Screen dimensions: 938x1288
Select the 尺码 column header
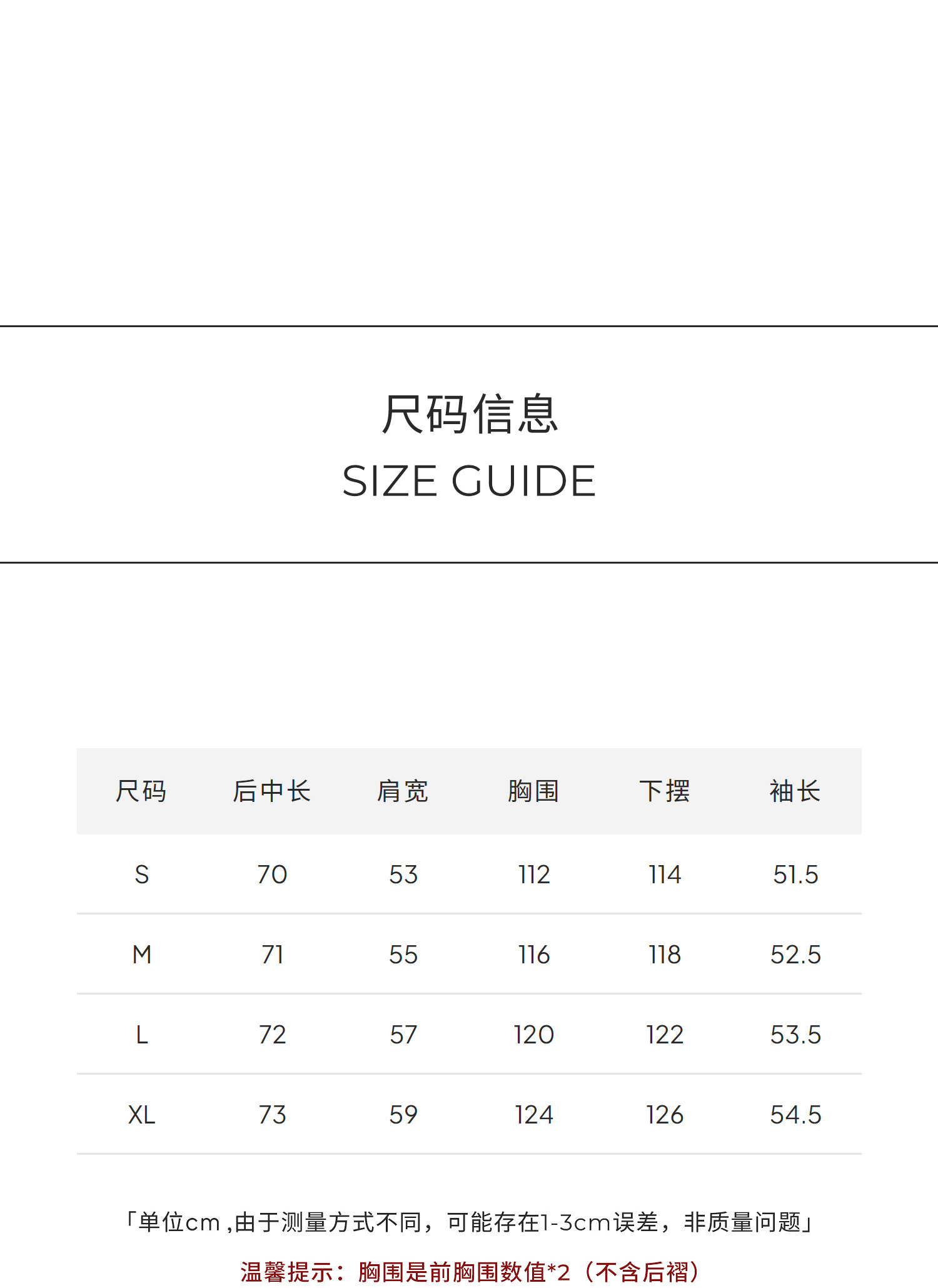(x=141, y=791)
